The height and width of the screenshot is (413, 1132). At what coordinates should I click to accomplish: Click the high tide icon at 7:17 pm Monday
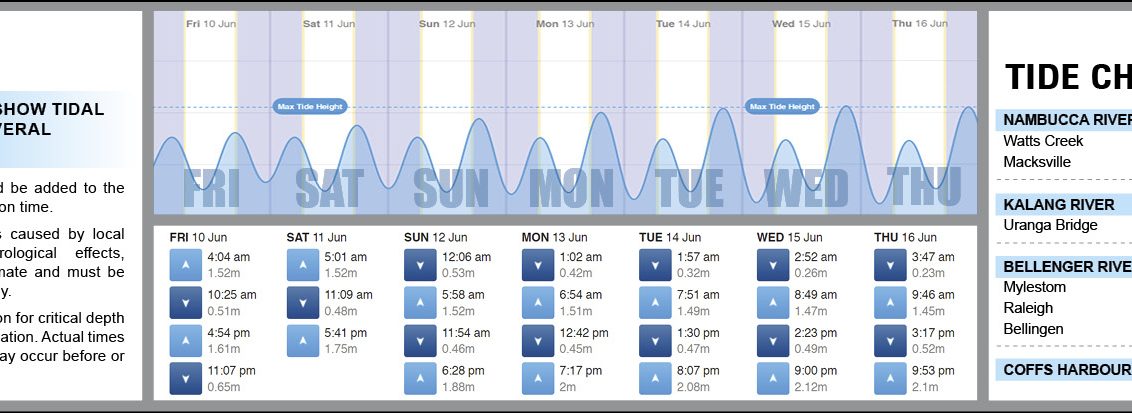point(537,379)
